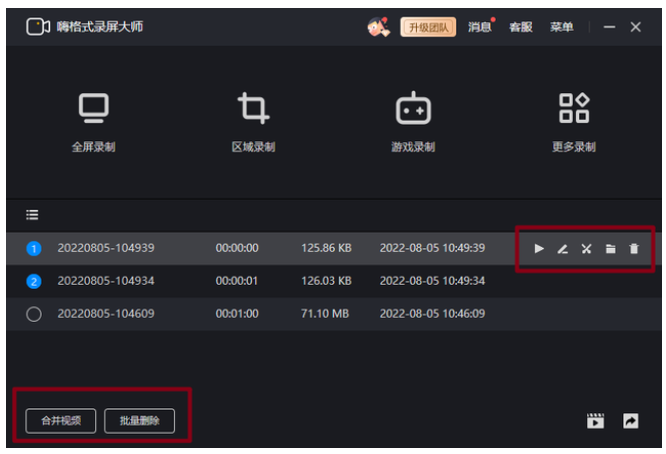Uncheck the 20220805-104934 recording
The width and height of the screenshot is (666, 454).
[x=33, y=281]
